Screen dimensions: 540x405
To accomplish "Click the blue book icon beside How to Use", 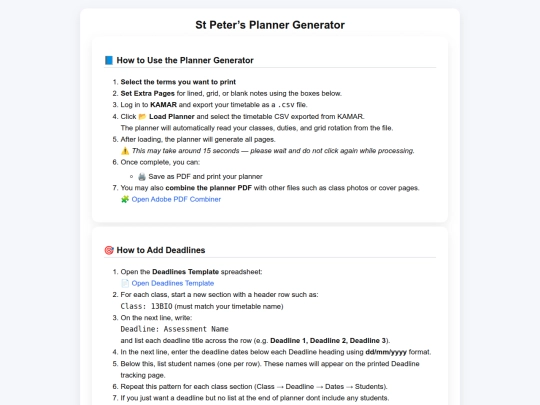I will [109, 60].
